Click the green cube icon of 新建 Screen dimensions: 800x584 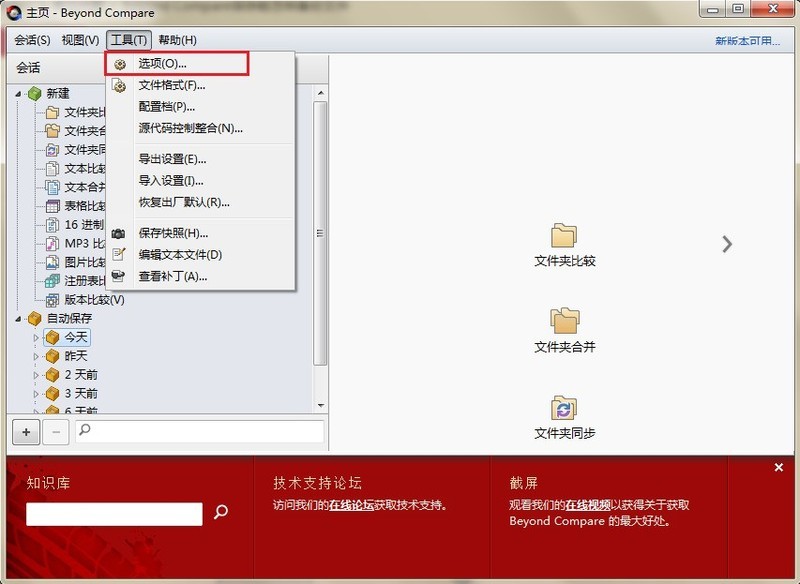point(34,93)
